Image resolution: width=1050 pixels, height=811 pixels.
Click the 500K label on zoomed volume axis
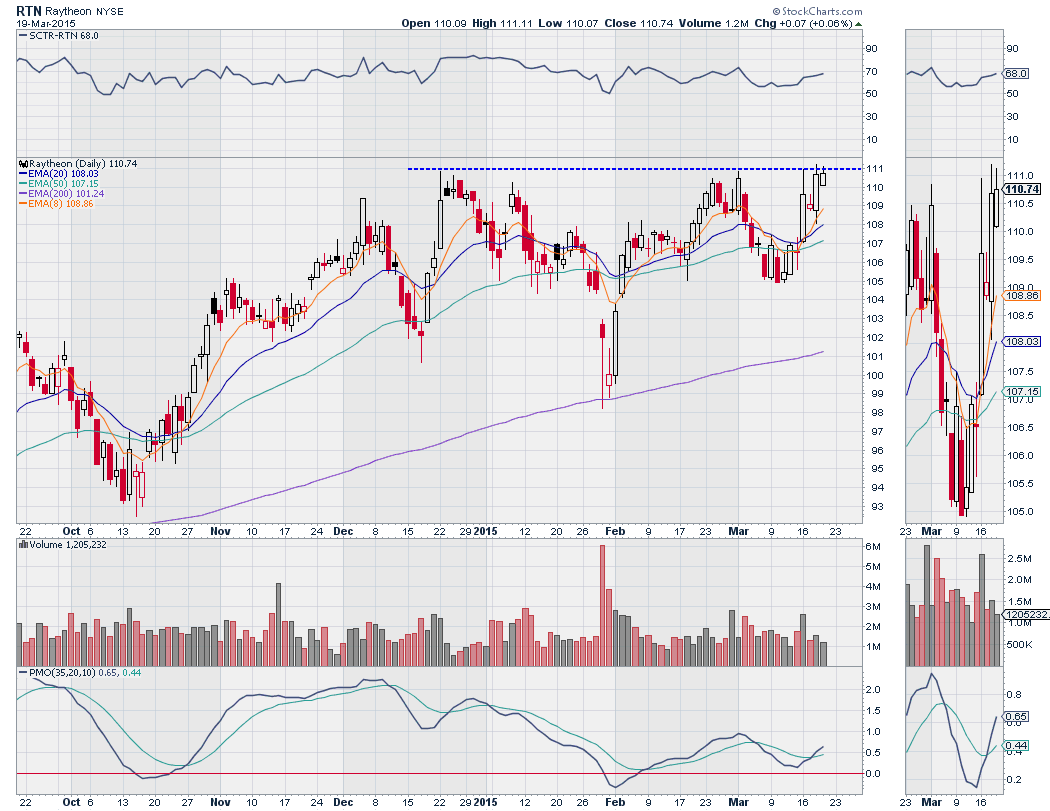1021,644
